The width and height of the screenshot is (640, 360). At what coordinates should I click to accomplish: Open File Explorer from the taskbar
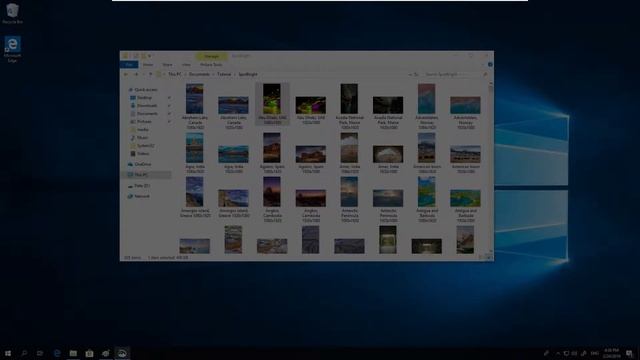click(73, 353)
